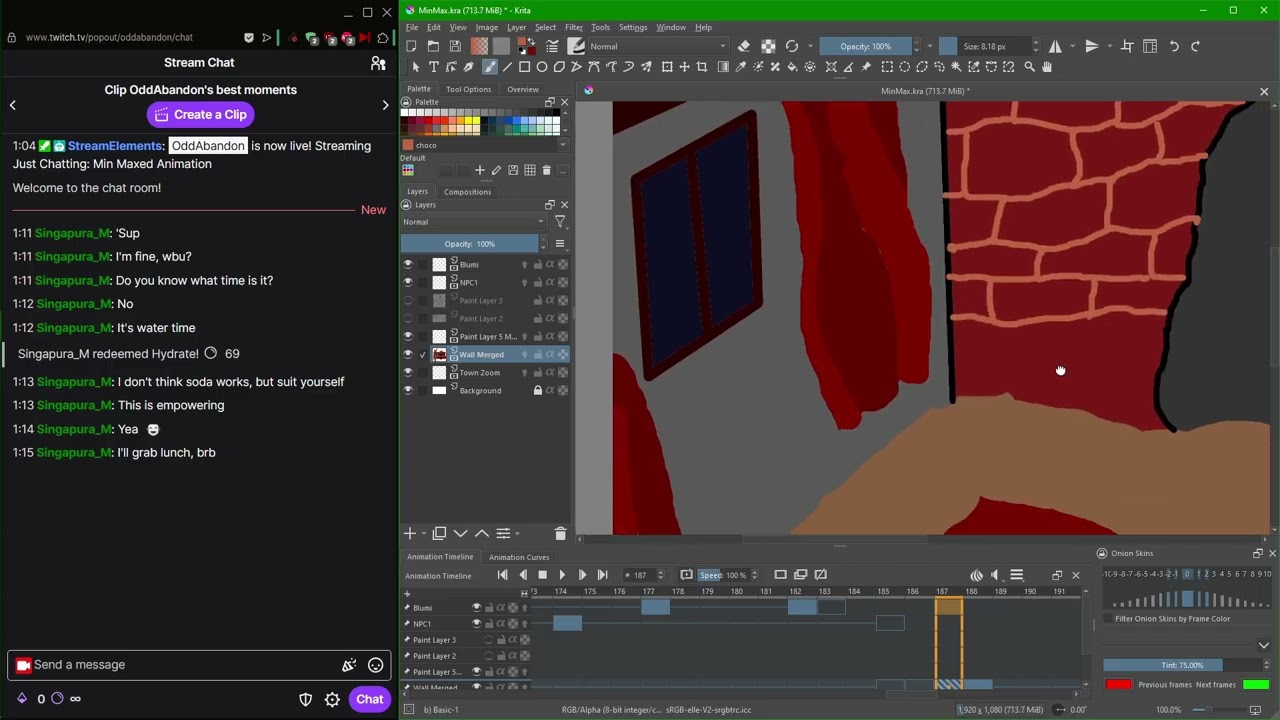Click the save document icon
Image resolution: width=1280 pixels, height=720 pixels.
(x=455, y=46)
